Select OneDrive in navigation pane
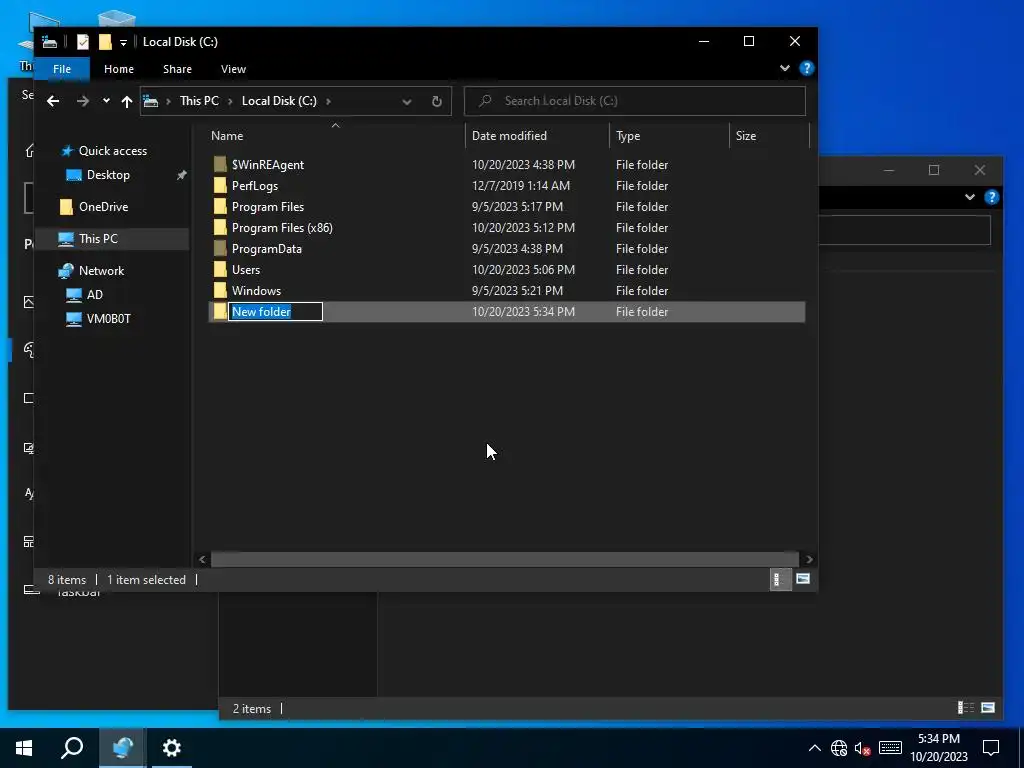 pos(103,207)
